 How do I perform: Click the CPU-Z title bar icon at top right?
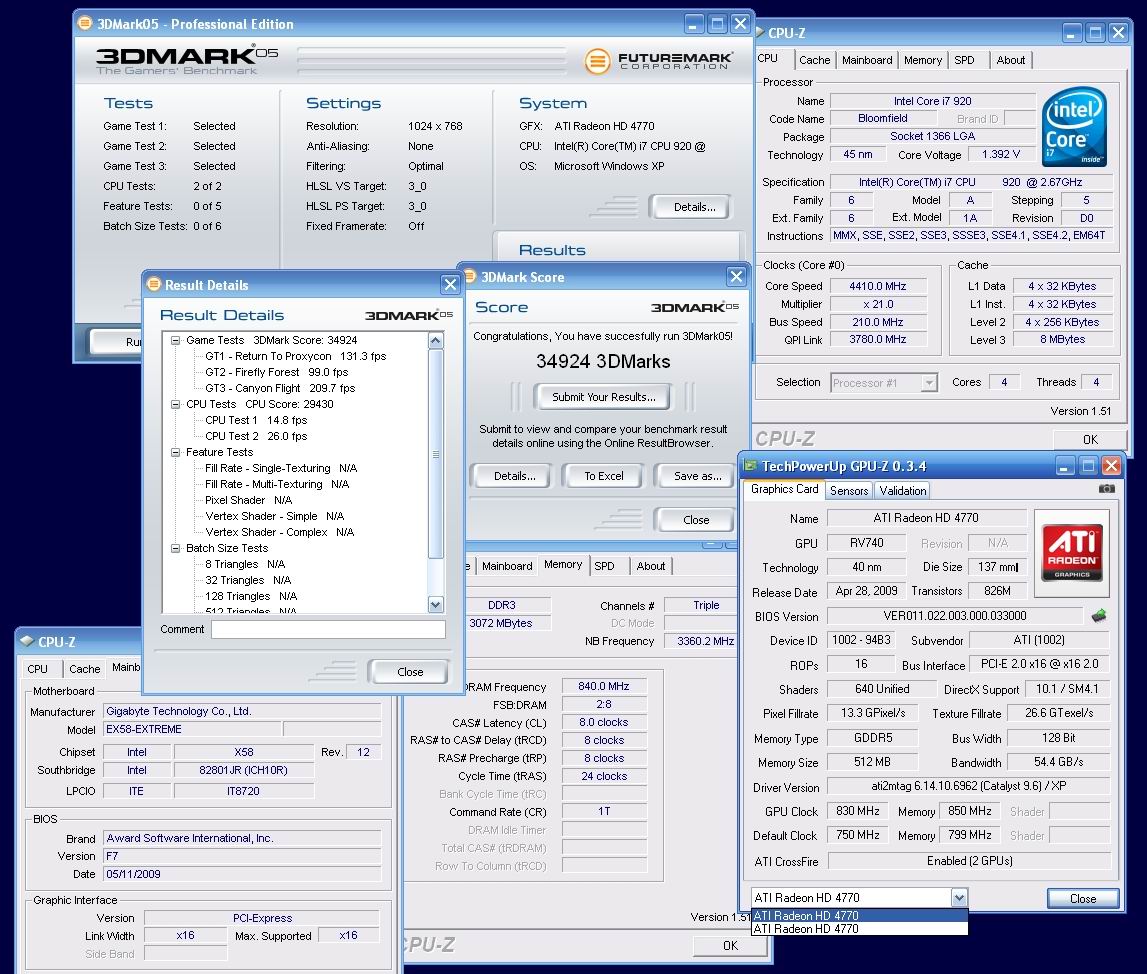[x=759, y=32]
